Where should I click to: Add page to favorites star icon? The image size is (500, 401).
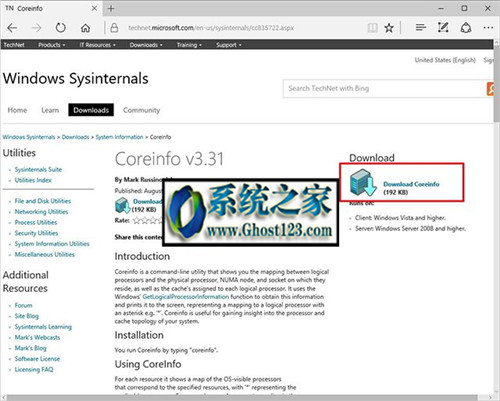389,28
